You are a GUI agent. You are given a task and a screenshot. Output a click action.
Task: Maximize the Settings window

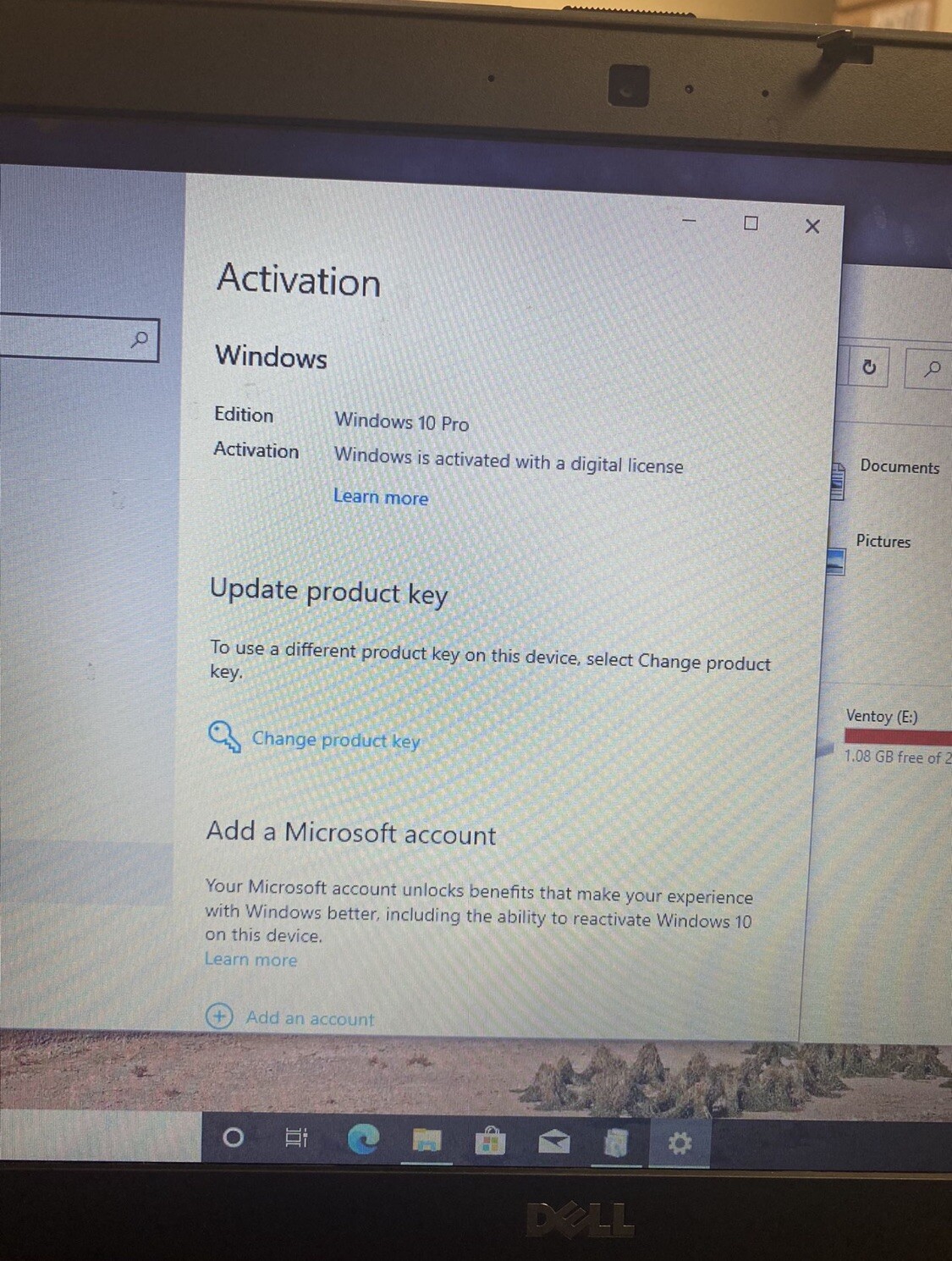(x=751, y=223)
